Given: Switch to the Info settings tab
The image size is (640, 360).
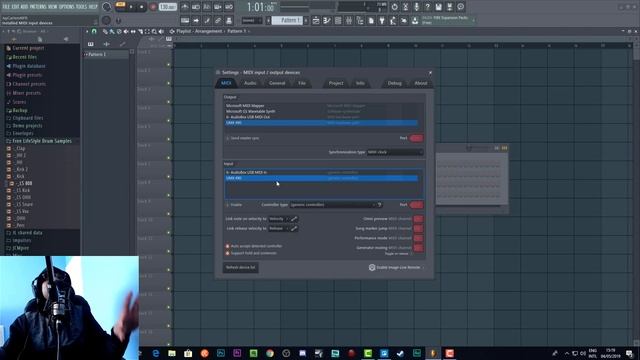Looking at the screenshot, I should coord(360,83).
